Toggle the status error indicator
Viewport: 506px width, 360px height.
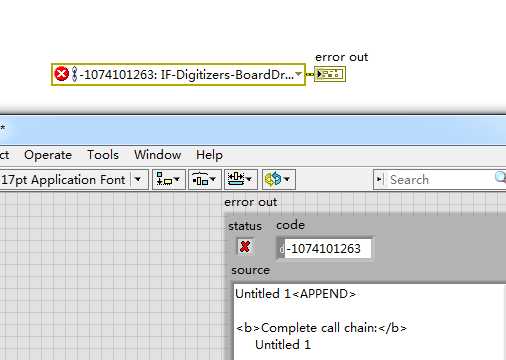tap(245, 247)
